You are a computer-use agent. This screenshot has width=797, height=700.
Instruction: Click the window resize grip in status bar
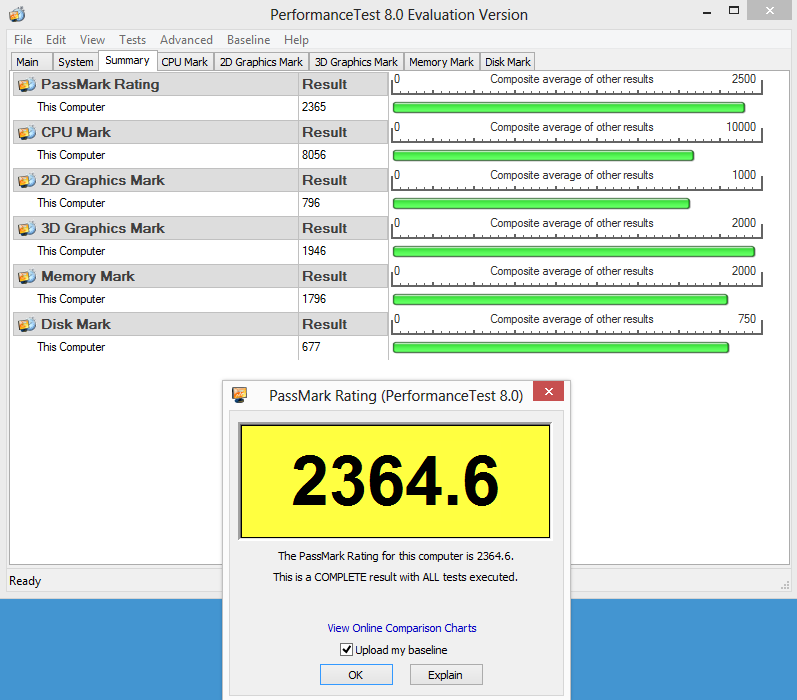tap(784, 585)
